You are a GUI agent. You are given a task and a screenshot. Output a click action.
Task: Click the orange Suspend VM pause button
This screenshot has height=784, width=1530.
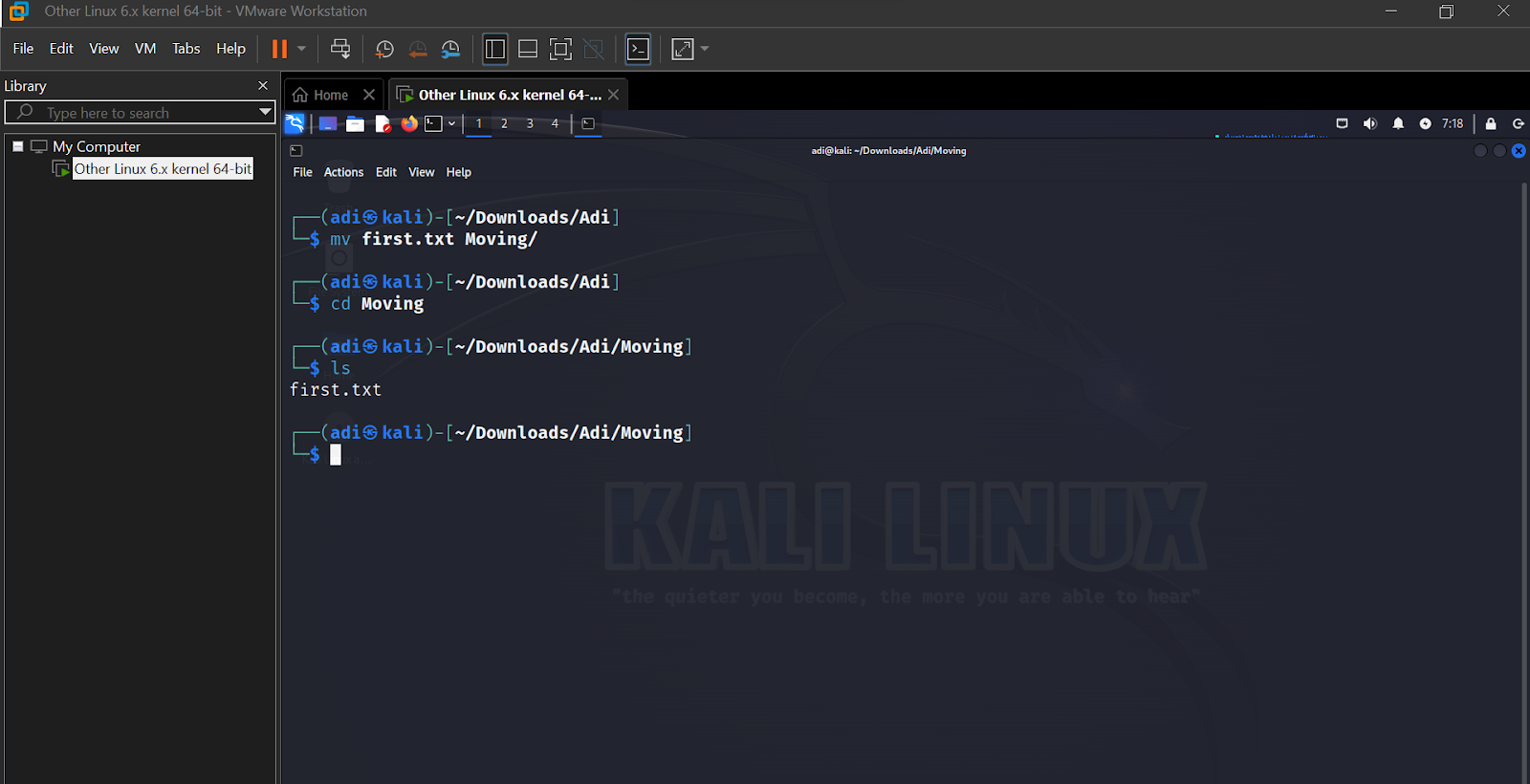[x=279, y=49]
